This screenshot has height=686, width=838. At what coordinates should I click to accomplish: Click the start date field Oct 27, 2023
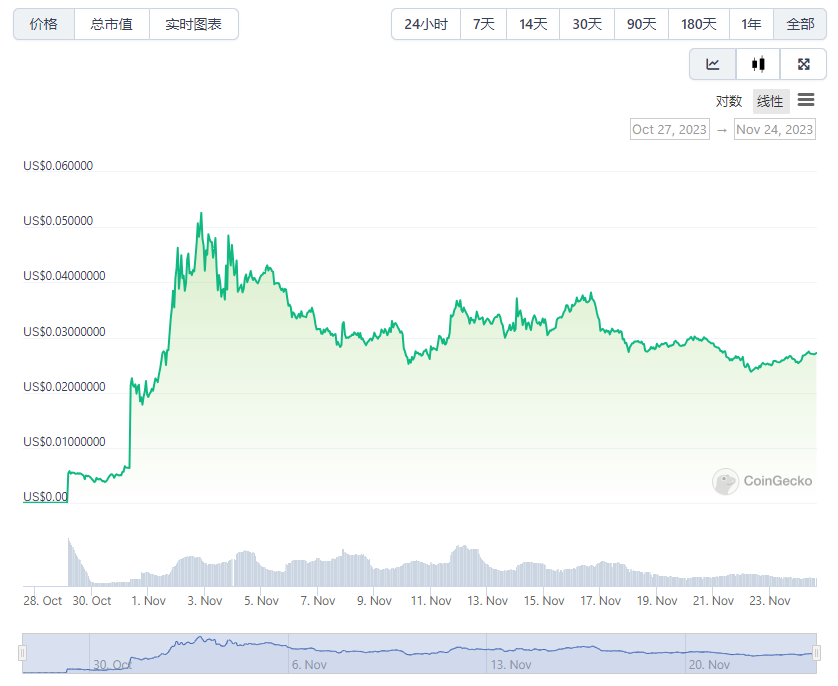pos(669,129)
